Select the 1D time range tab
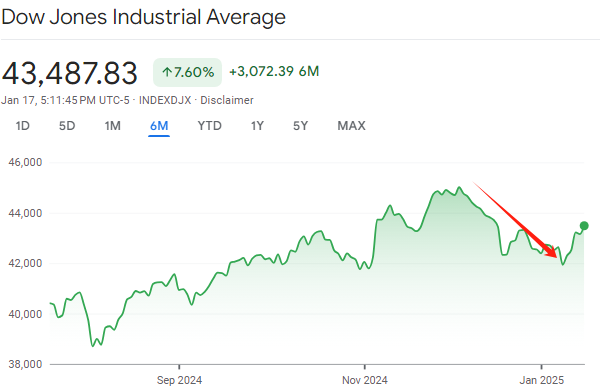Screen dimensions: 600x390 23,126
